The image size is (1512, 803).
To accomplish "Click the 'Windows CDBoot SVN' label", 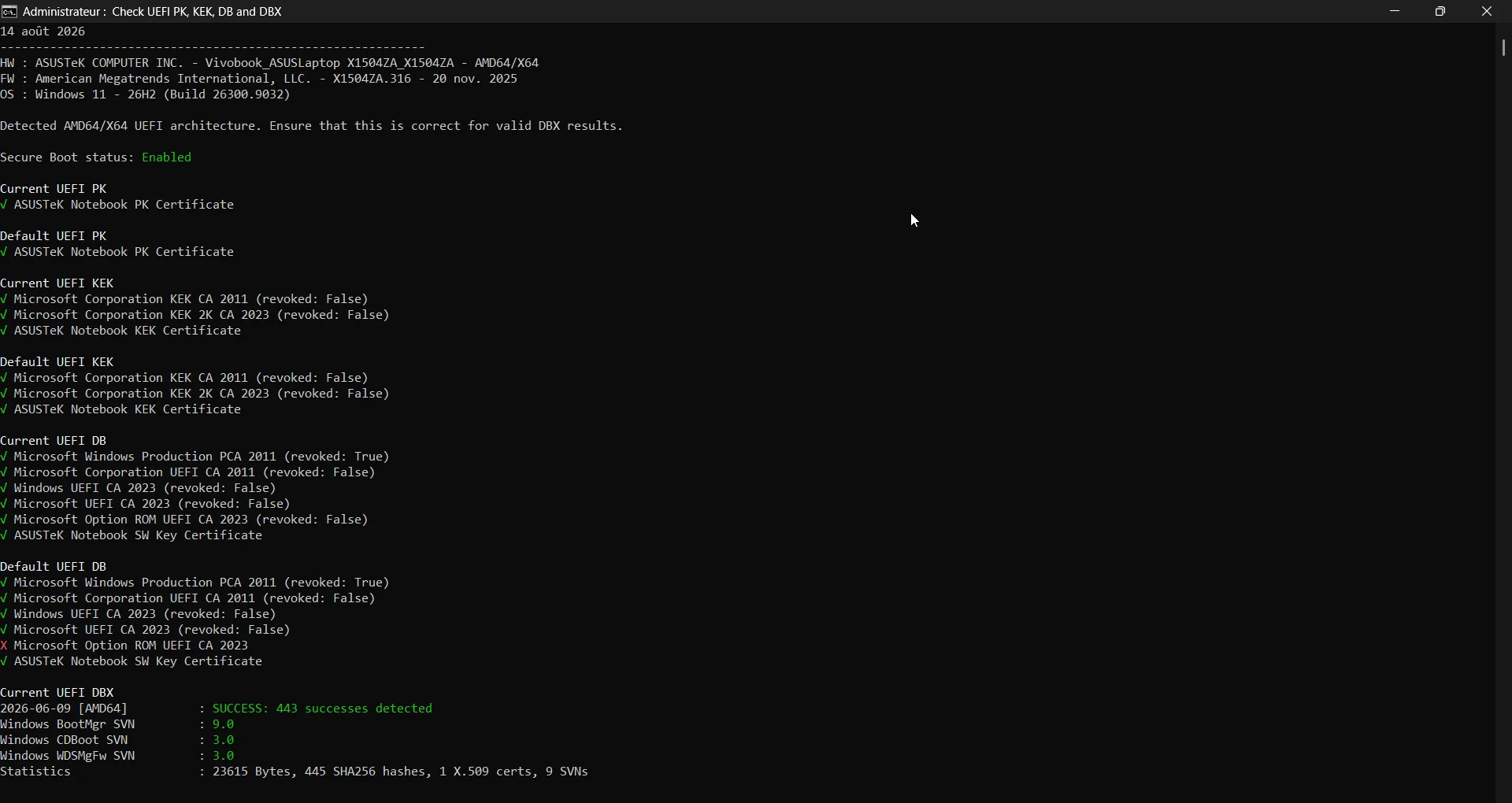I will 65,740.
